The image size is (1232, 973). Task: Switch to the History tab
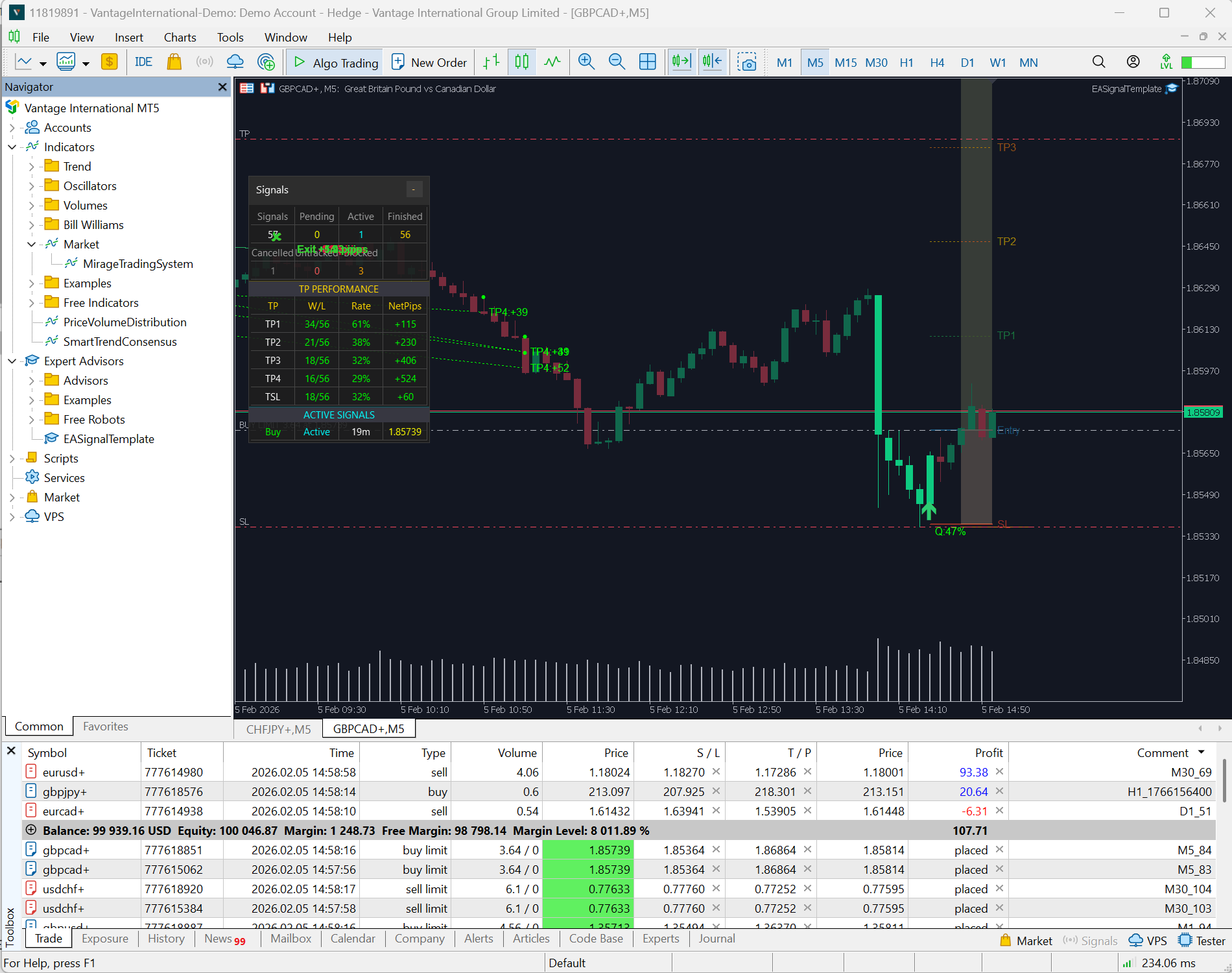tap(166, 939)
